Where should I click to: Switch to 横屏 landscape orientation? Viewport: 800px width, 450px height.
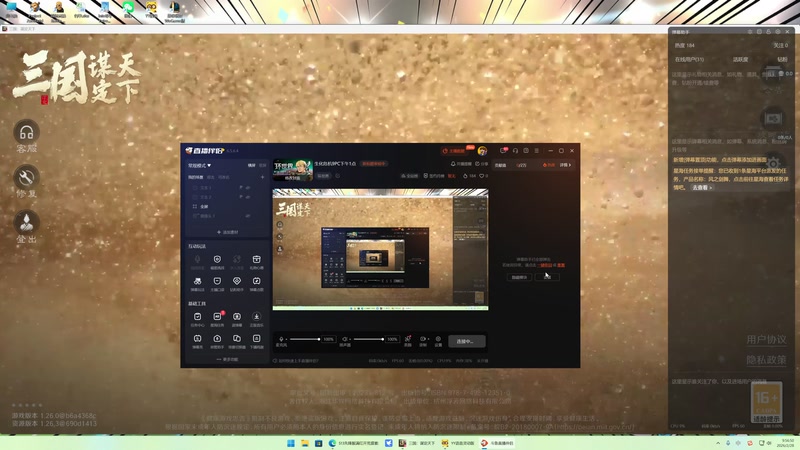252,165
